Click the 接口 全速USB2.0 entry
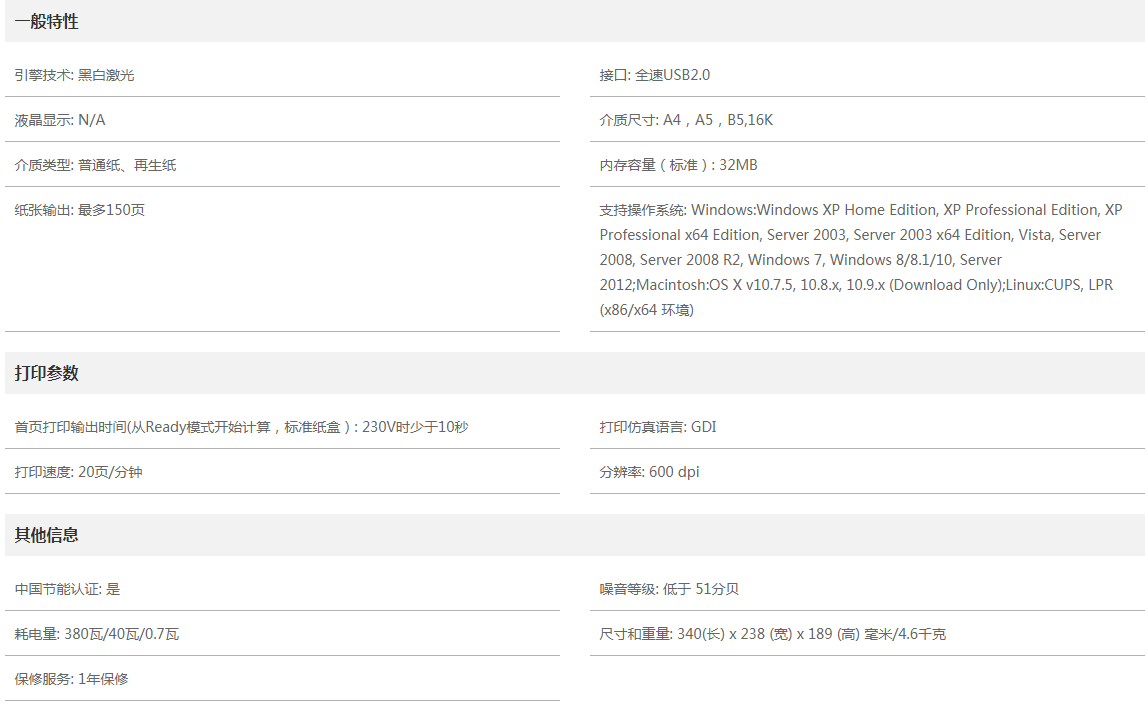Screen dimensions: 1147x704 (x=655, y=75)
